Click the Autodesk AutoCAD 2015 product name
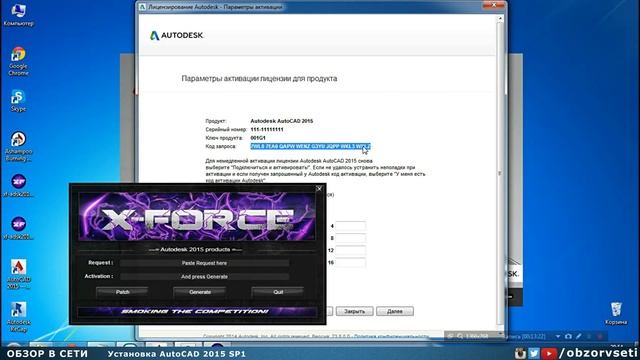Screen dimensions: 640x360 point(282,121)
